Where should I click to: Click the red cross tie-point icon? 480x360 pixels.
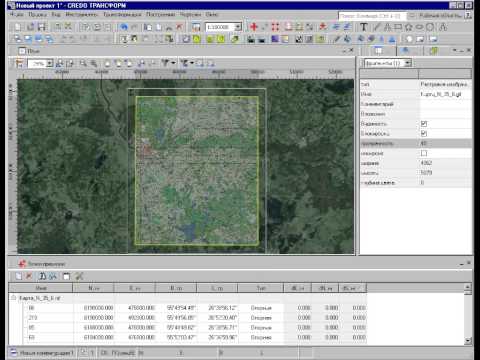(254, 27)
